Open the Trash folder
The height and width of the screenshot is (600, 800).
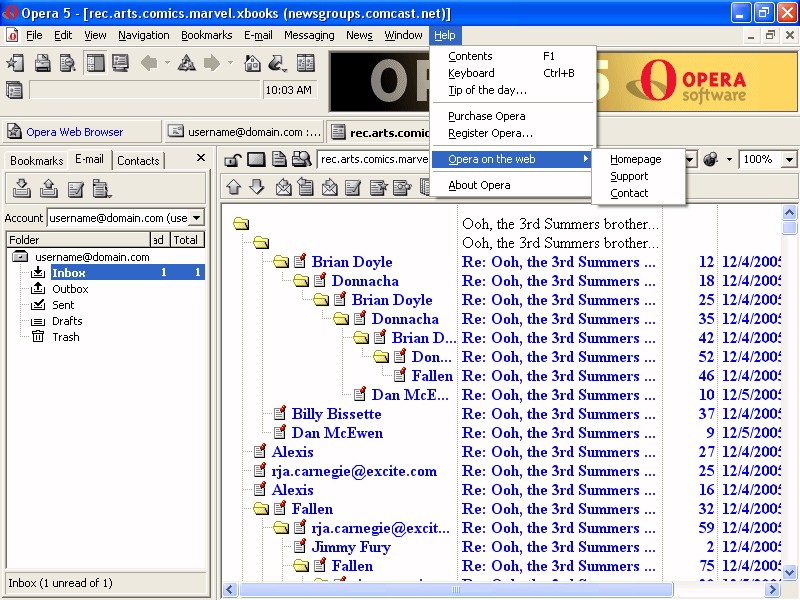point(66,337)
